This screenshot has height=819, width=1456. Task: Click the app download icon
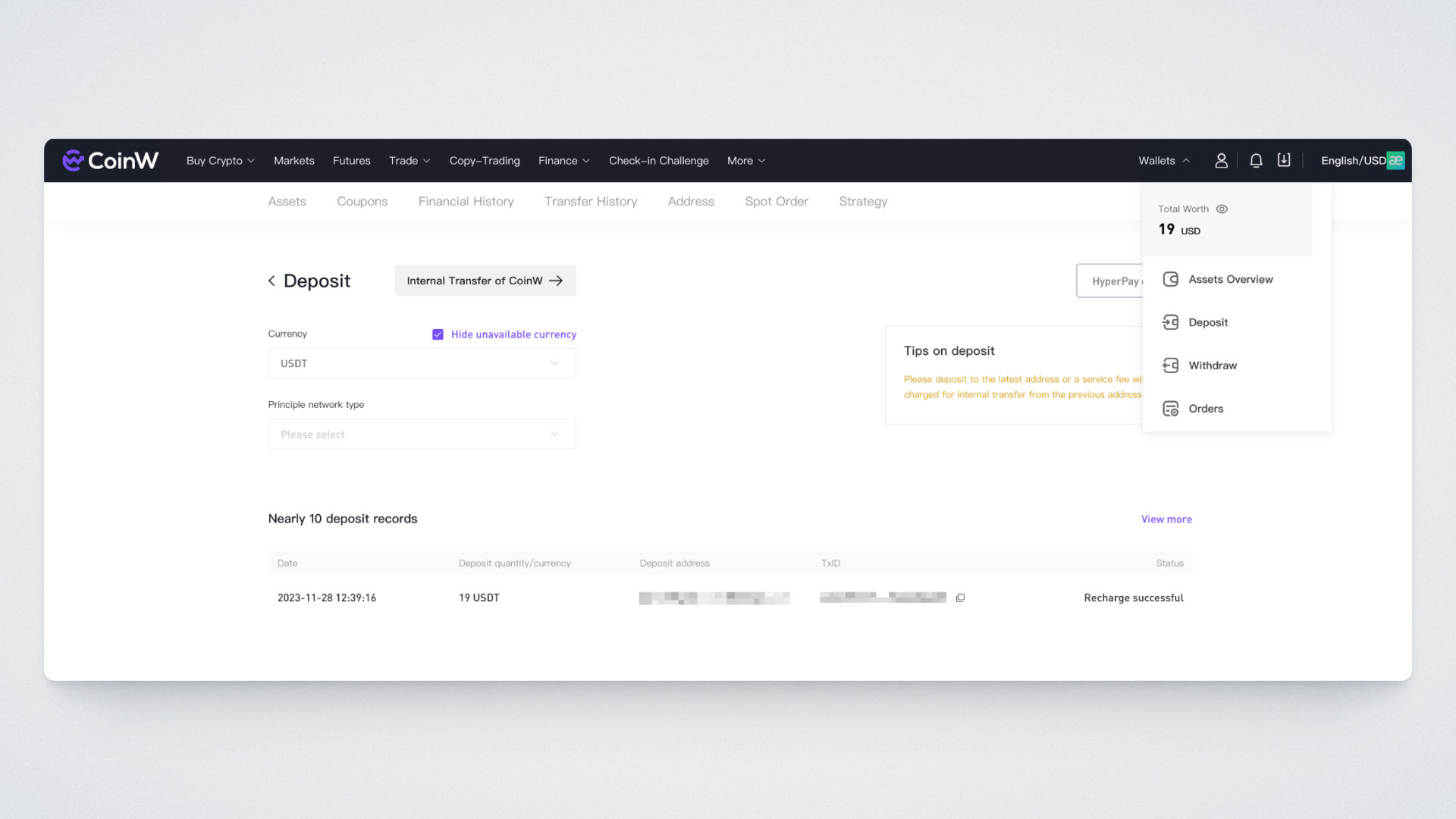pyautogui.click(x=1284, y=160)
